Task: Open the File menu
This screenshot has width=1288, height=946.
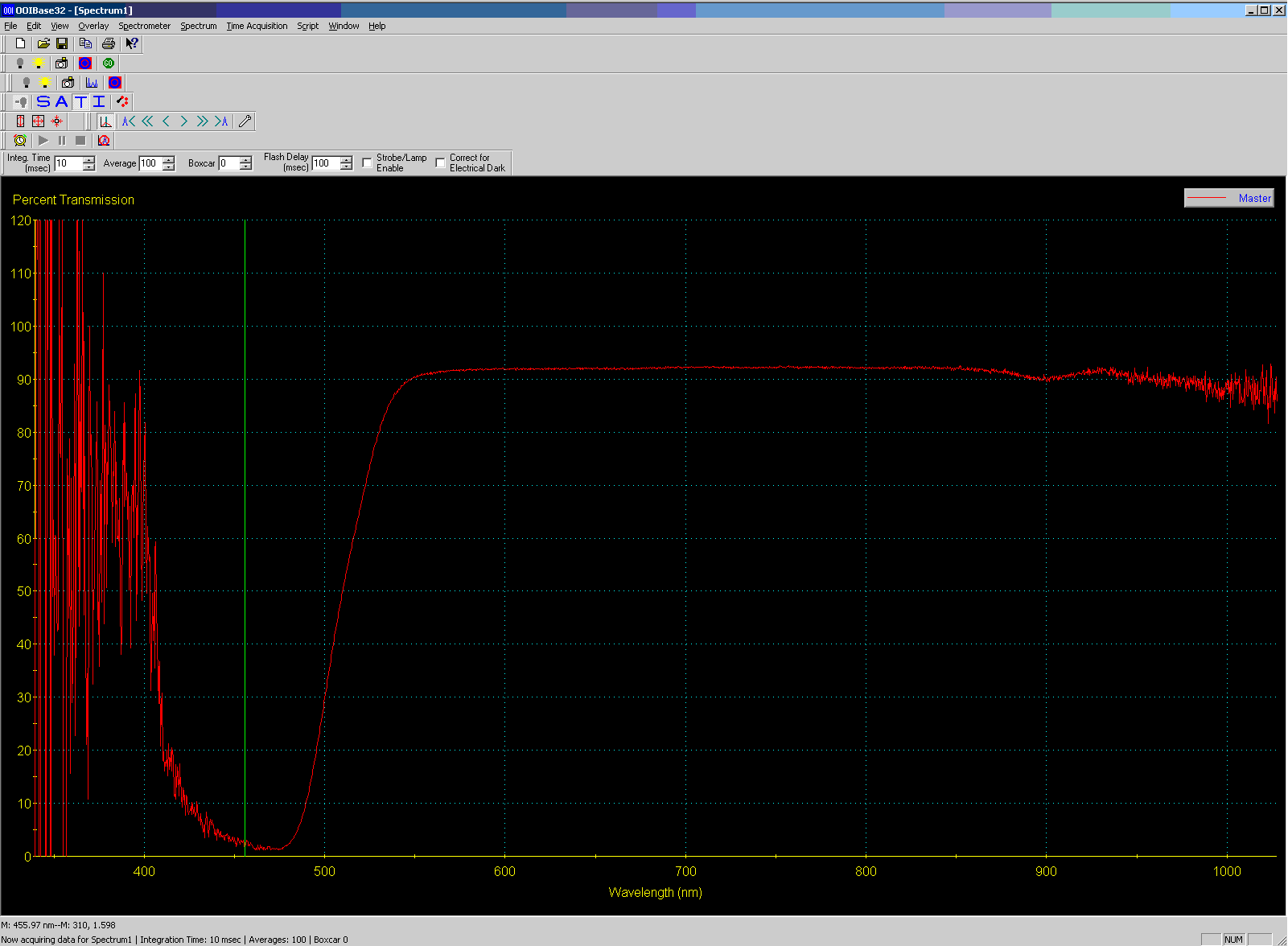Action: (x=10, y=26)
